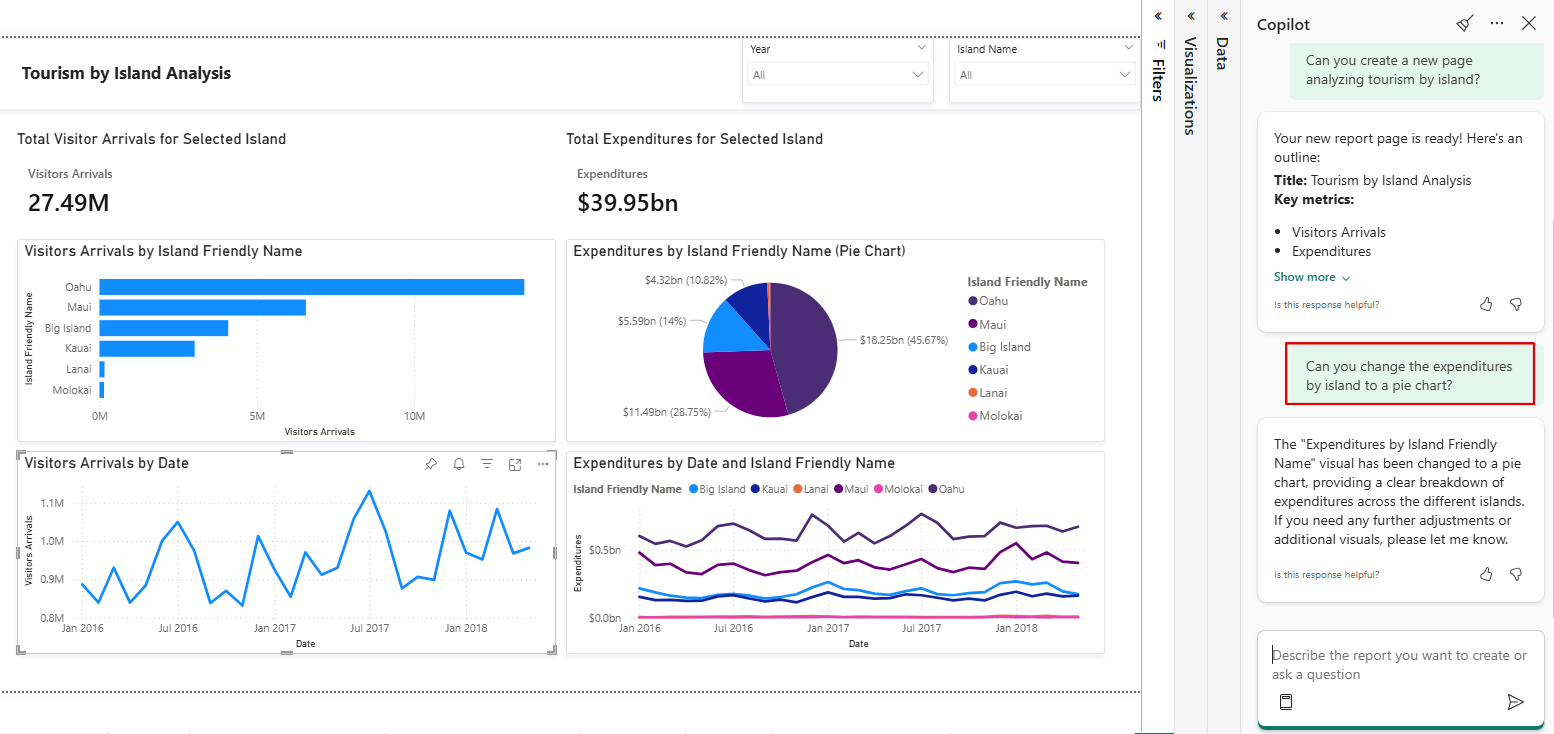Screen dimensions: 1554x734
Task: Click the clipboard icon in the Copilot input
Action: tap(1286, 701)
